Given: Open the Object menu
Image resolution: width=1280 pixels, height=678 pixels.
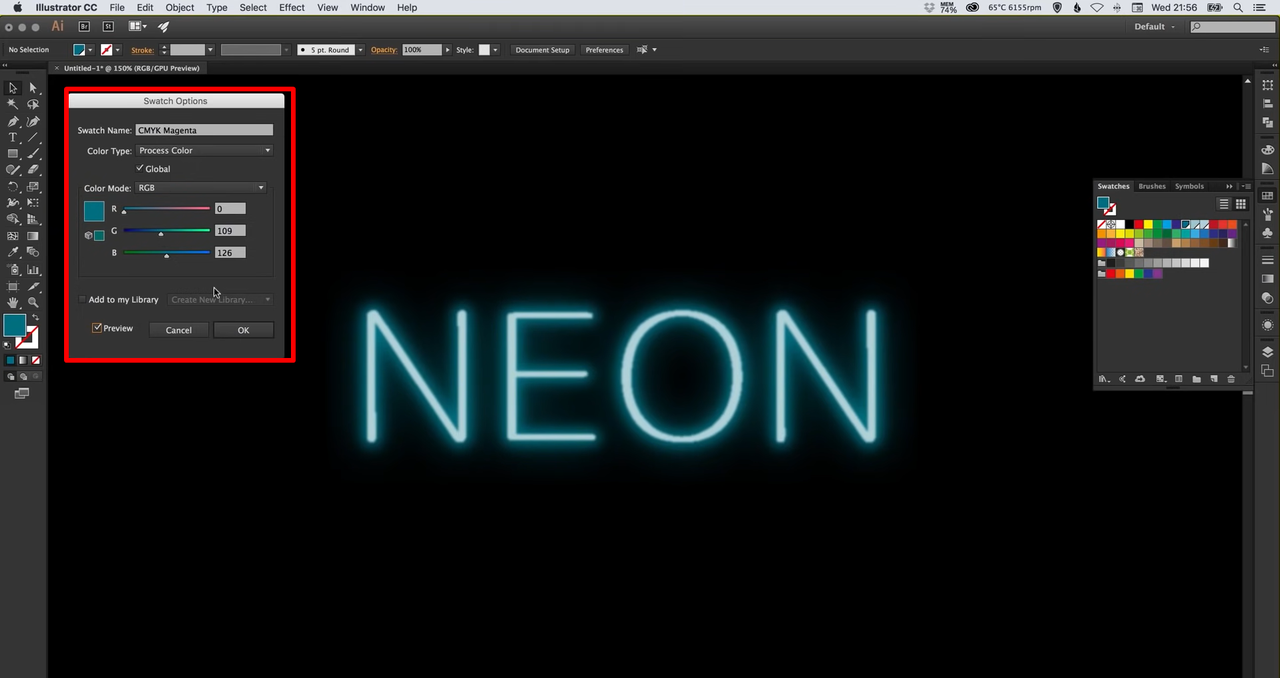Looking at the screenshot, I should 180,7.
